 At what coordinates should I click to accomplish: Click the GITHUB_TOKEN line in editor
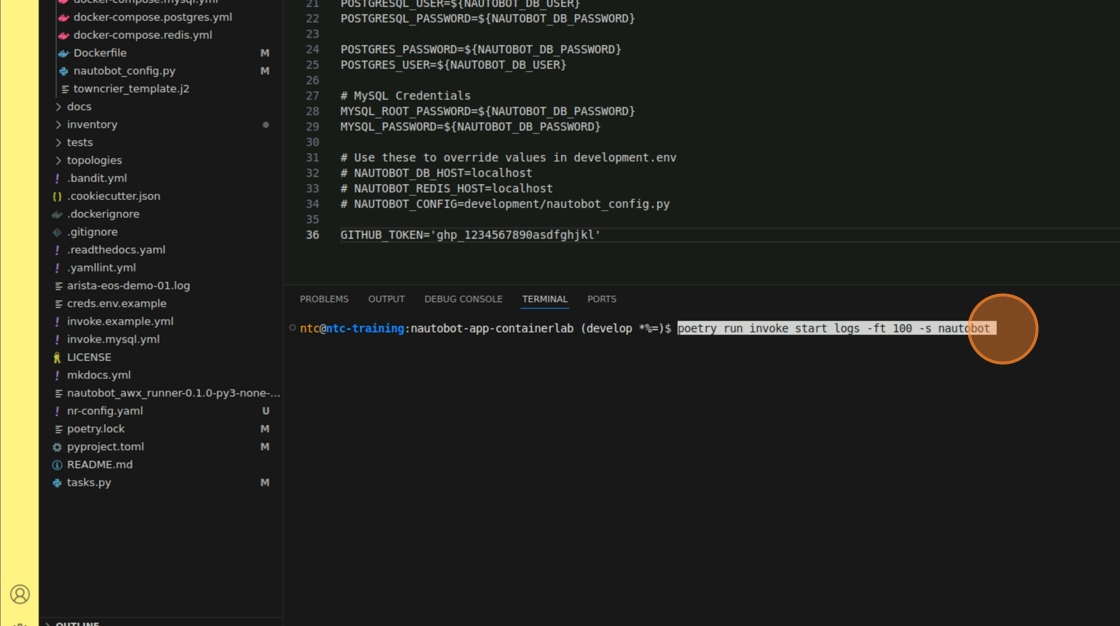tap(471, 234)
